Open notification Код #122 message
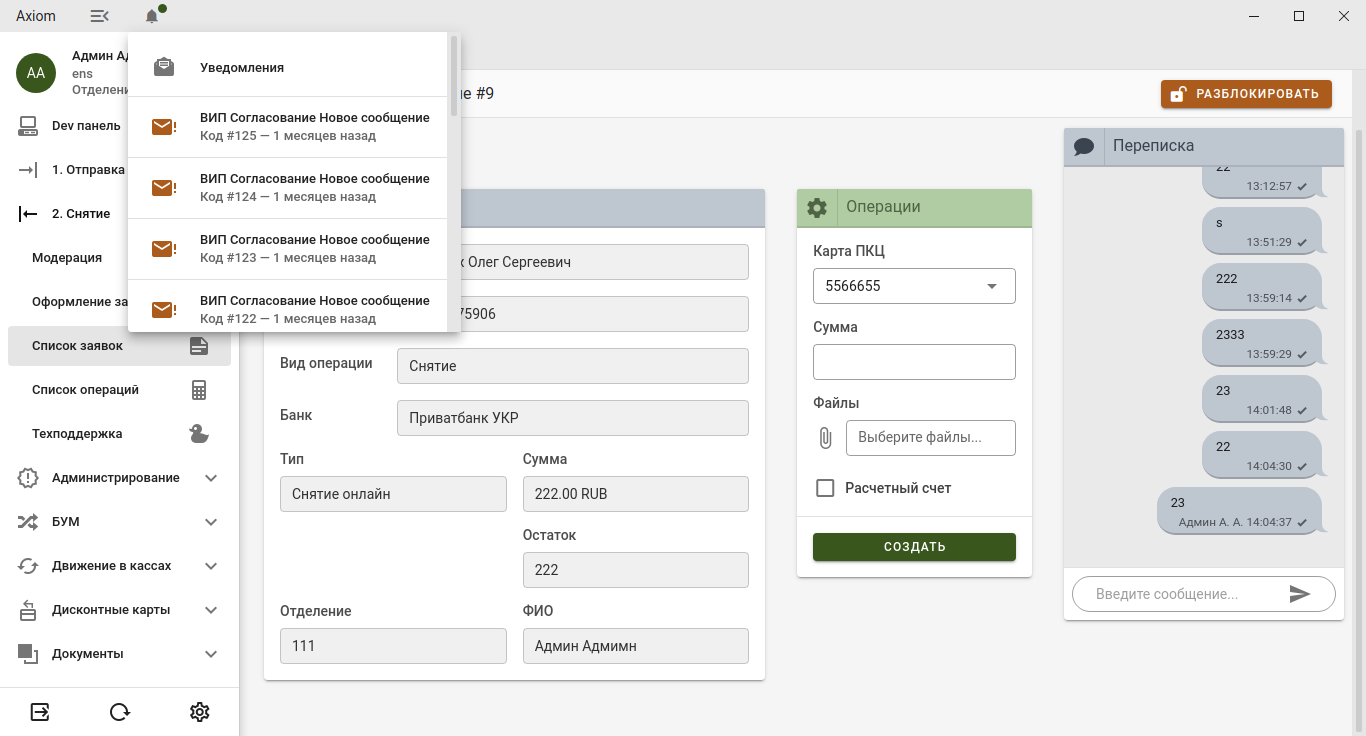1366x736 pixels. coord(288,306)
